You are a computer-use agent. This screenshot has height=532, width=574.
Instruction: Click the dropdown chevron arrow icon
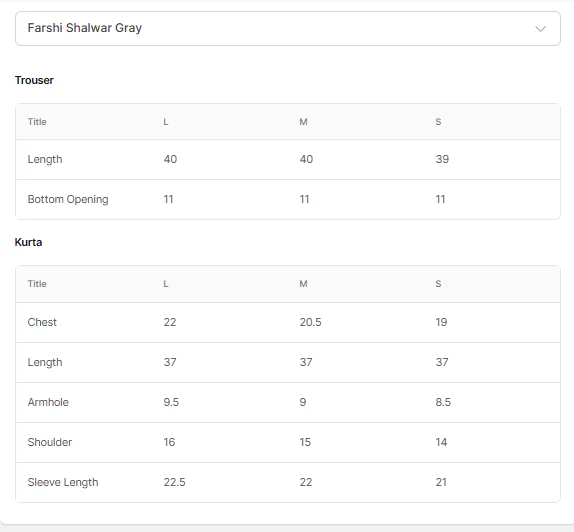point(540,29)
